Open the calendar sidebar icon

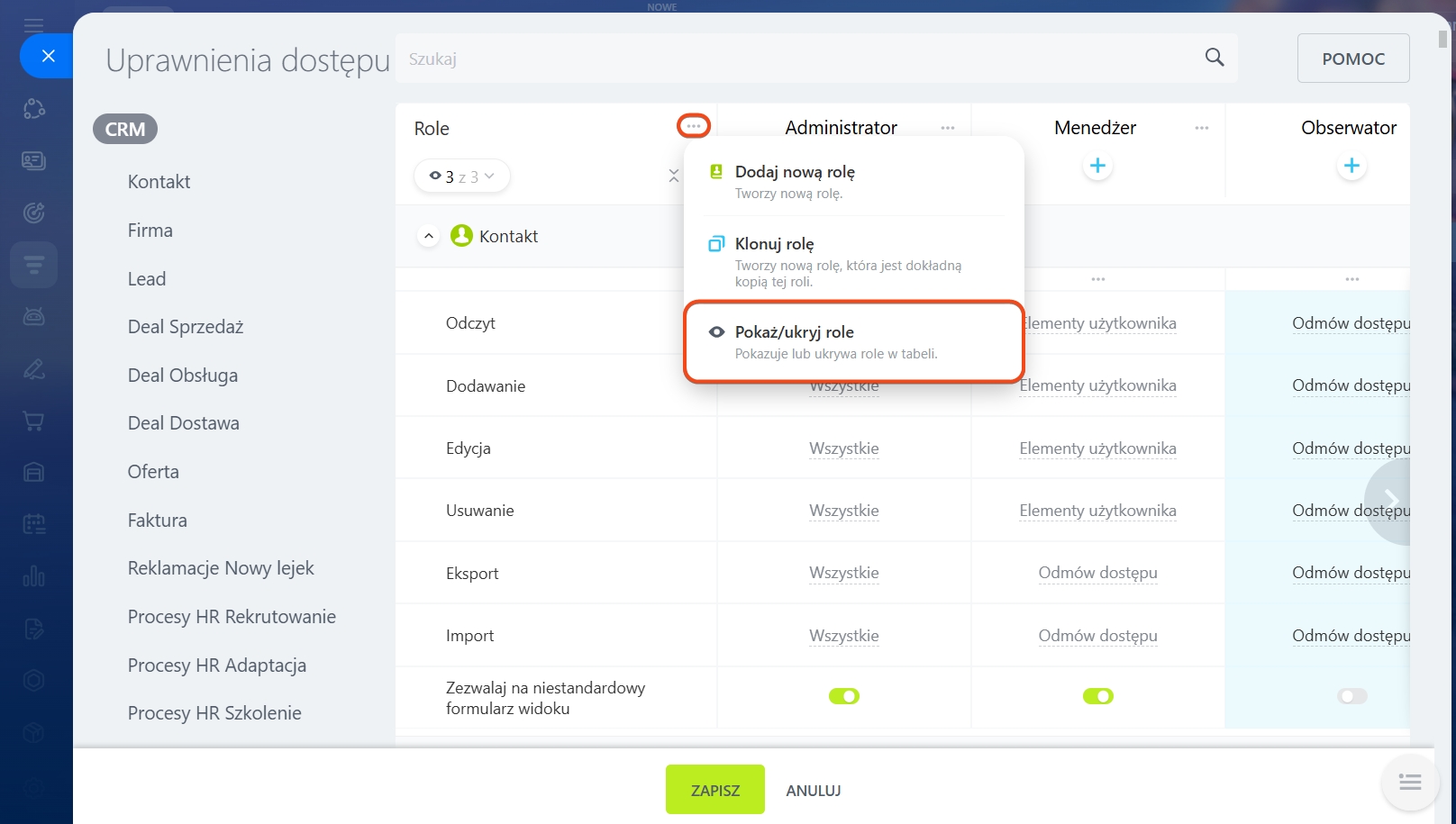click(x=33, y=524)
